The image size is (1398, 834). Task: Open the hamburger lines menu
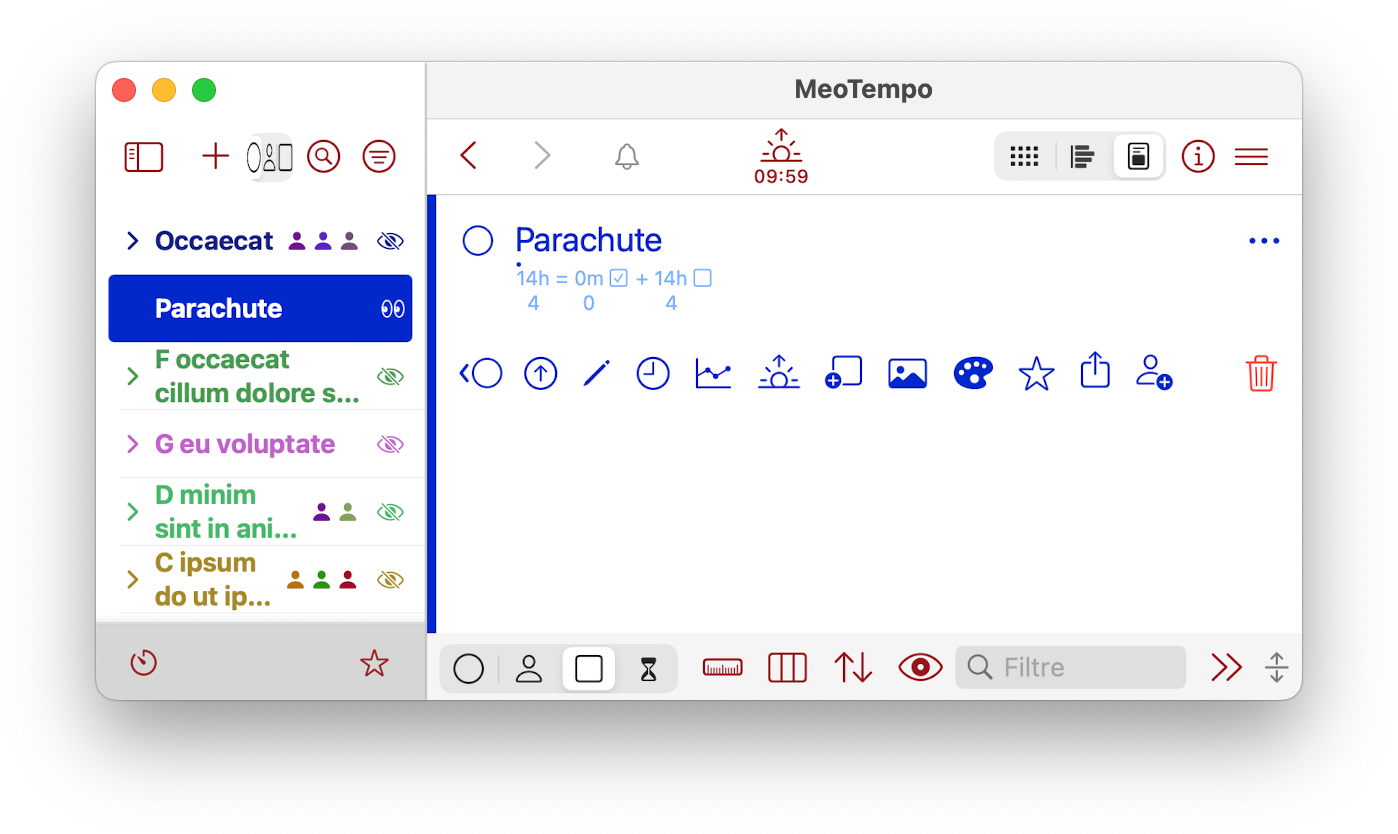pos(1251,157)
